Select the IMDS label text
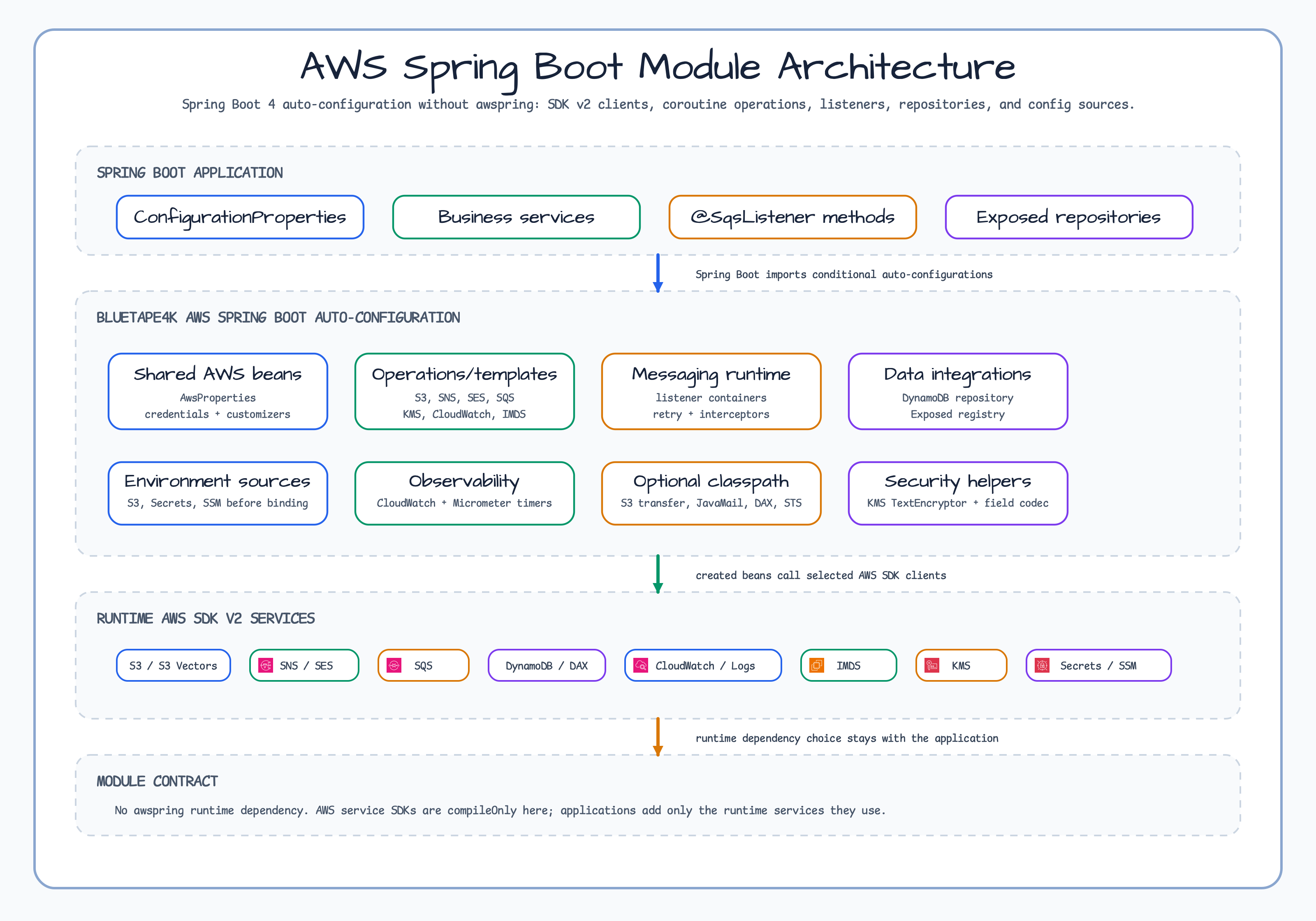The height and width of the screenshot is (921, 1316). [848, 666]
